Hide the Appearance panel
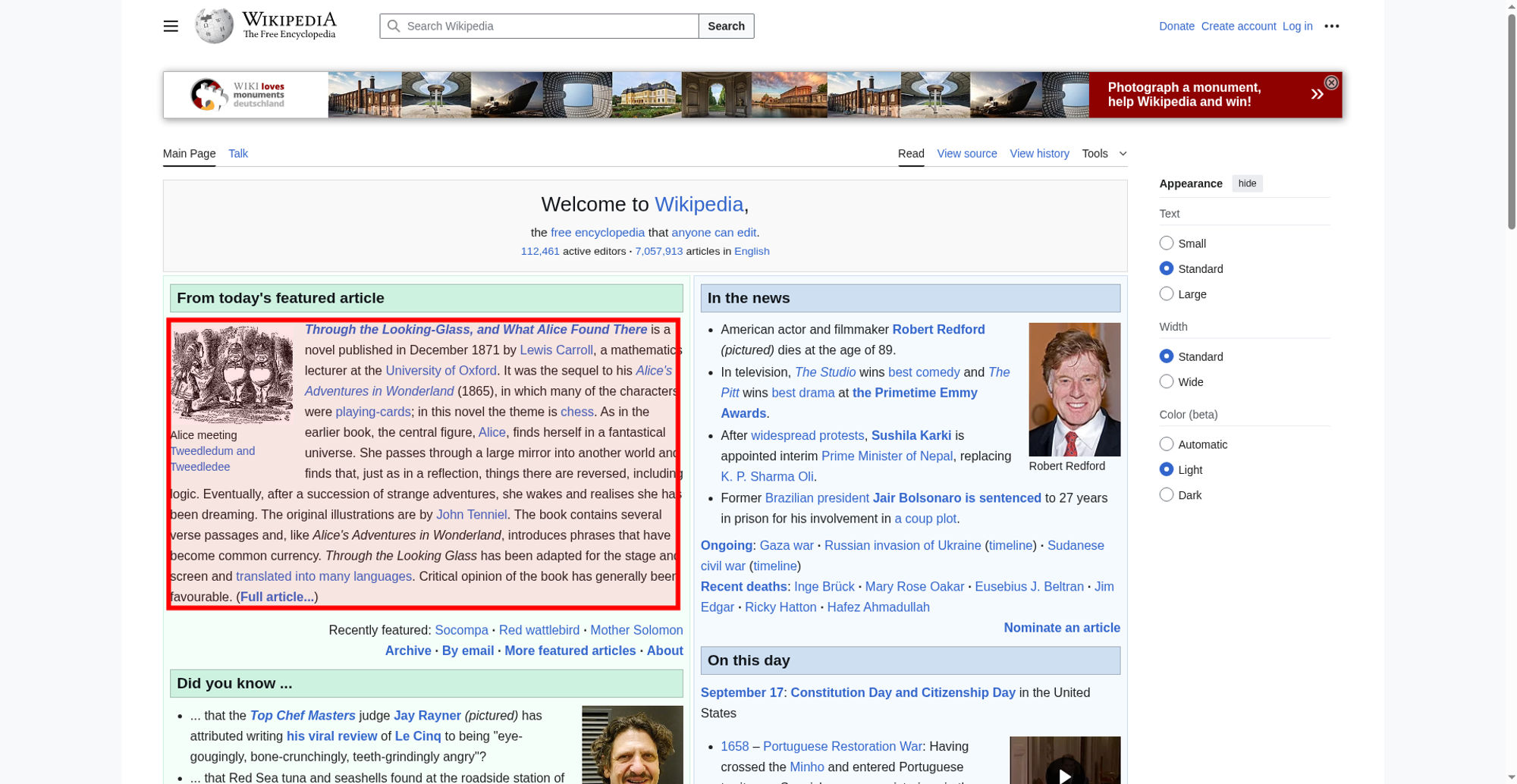 tap(1247, 183)
